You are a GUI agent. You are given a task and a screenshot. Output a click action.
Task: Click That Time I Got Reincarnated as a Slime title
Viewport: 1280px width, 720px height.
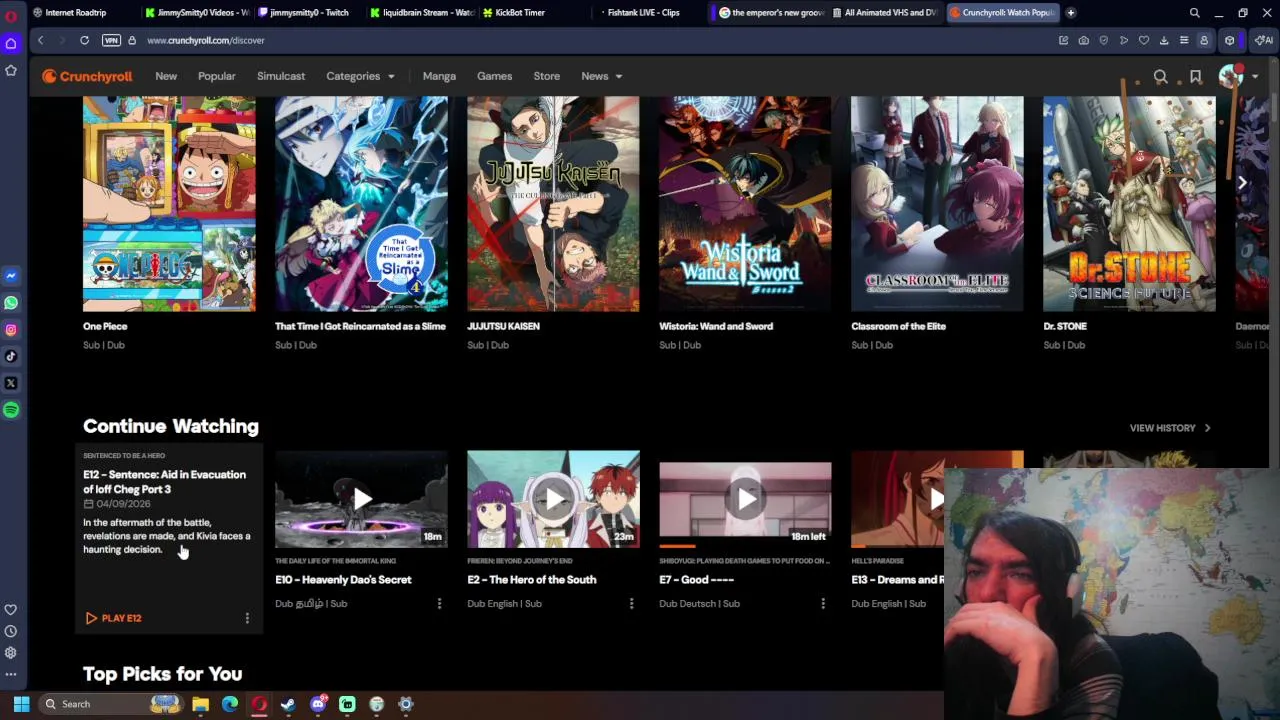click(360, 326)
